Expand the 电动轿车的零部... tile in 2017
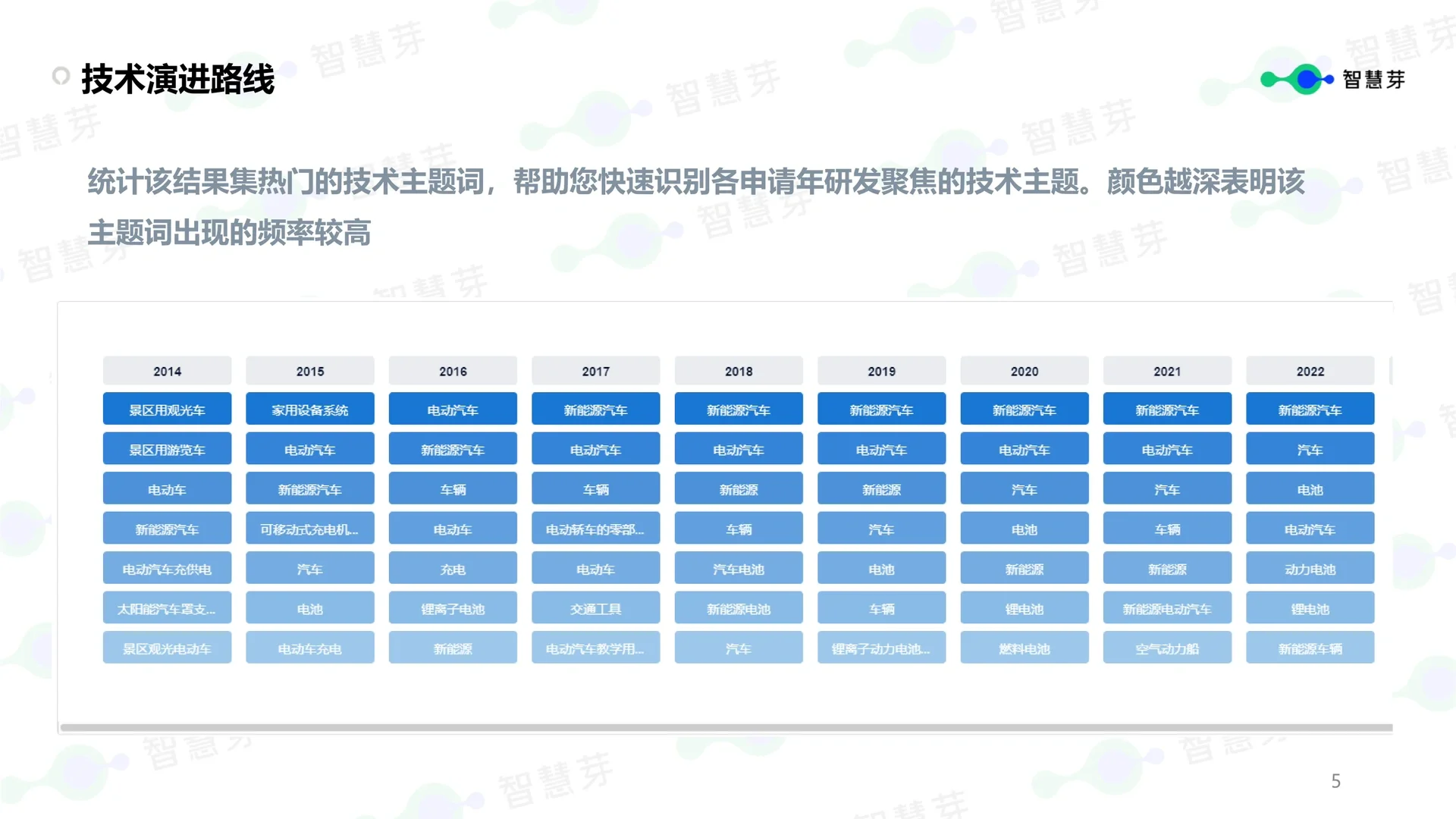The width and height of the screenshot is (1456, 819). 596,528
